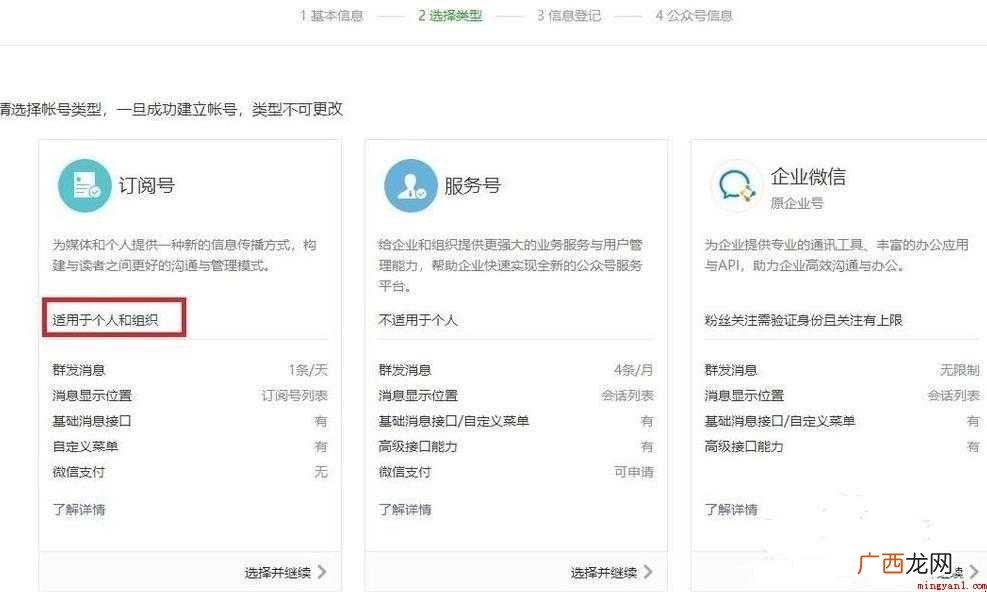This screenshot has width=987, height=592.
Task: Open 了解详情 link in 企业微信 card
Action: point(731,509)
